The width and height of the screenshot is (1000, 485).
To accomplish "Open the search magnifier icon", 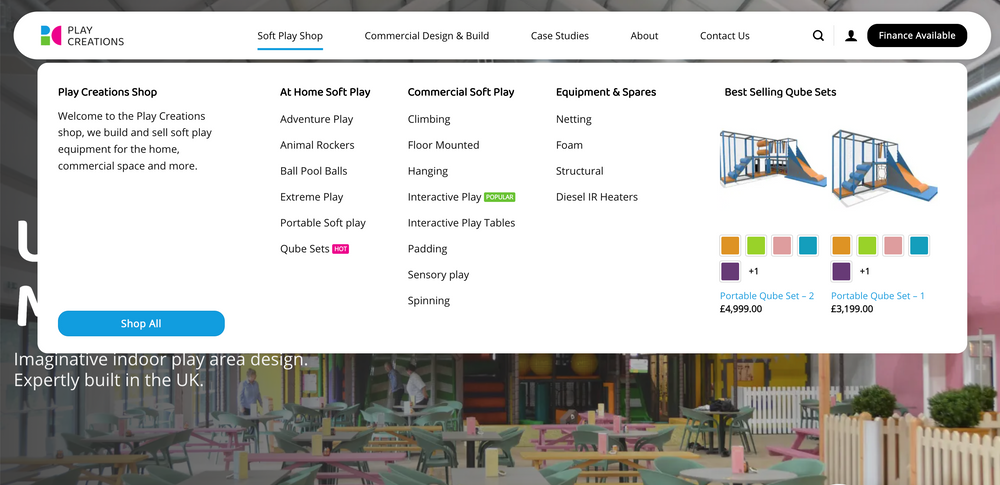I will [818, 36].
